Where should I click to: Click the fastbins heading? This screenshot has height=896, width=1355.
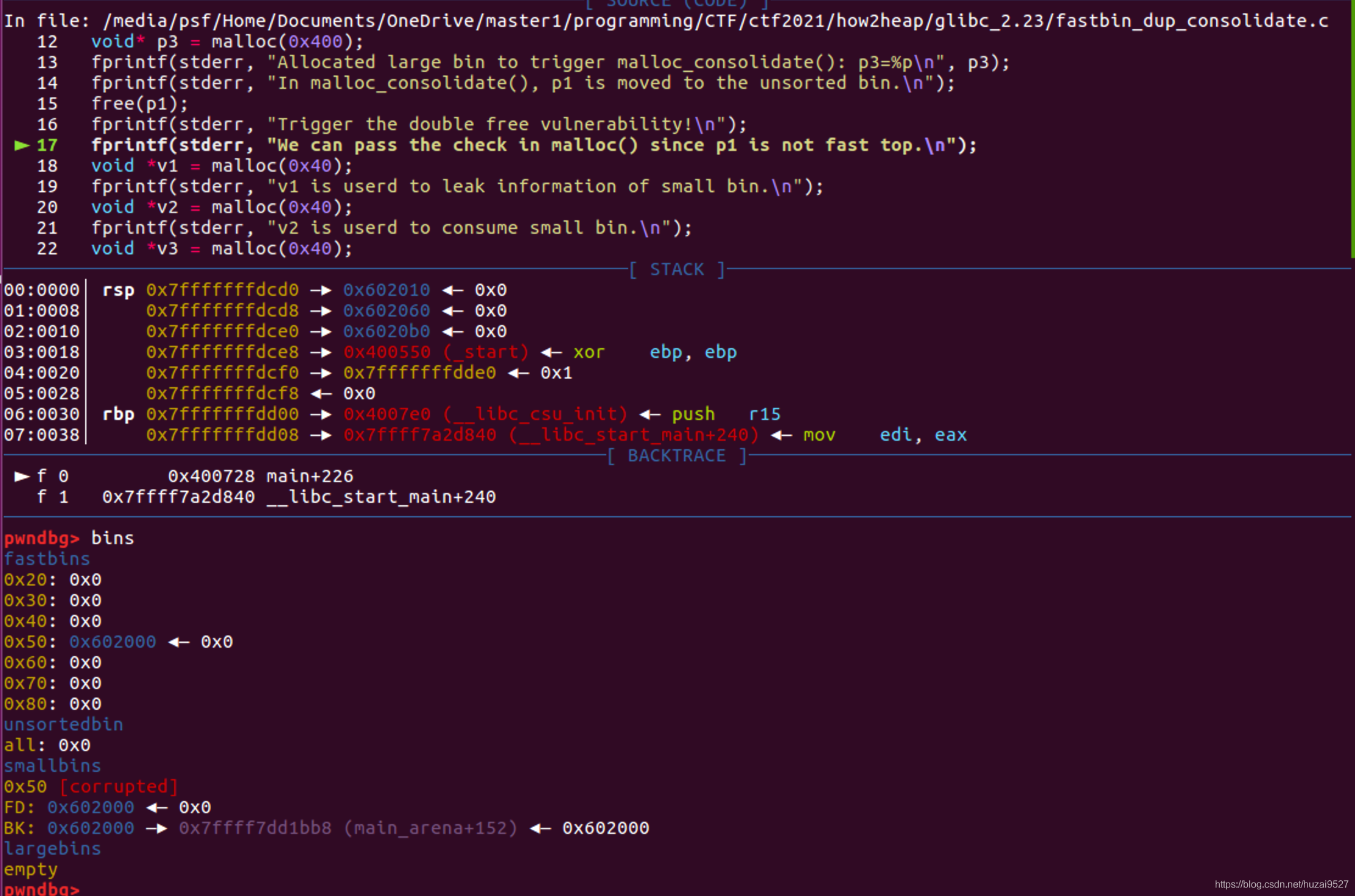(47, 559)
